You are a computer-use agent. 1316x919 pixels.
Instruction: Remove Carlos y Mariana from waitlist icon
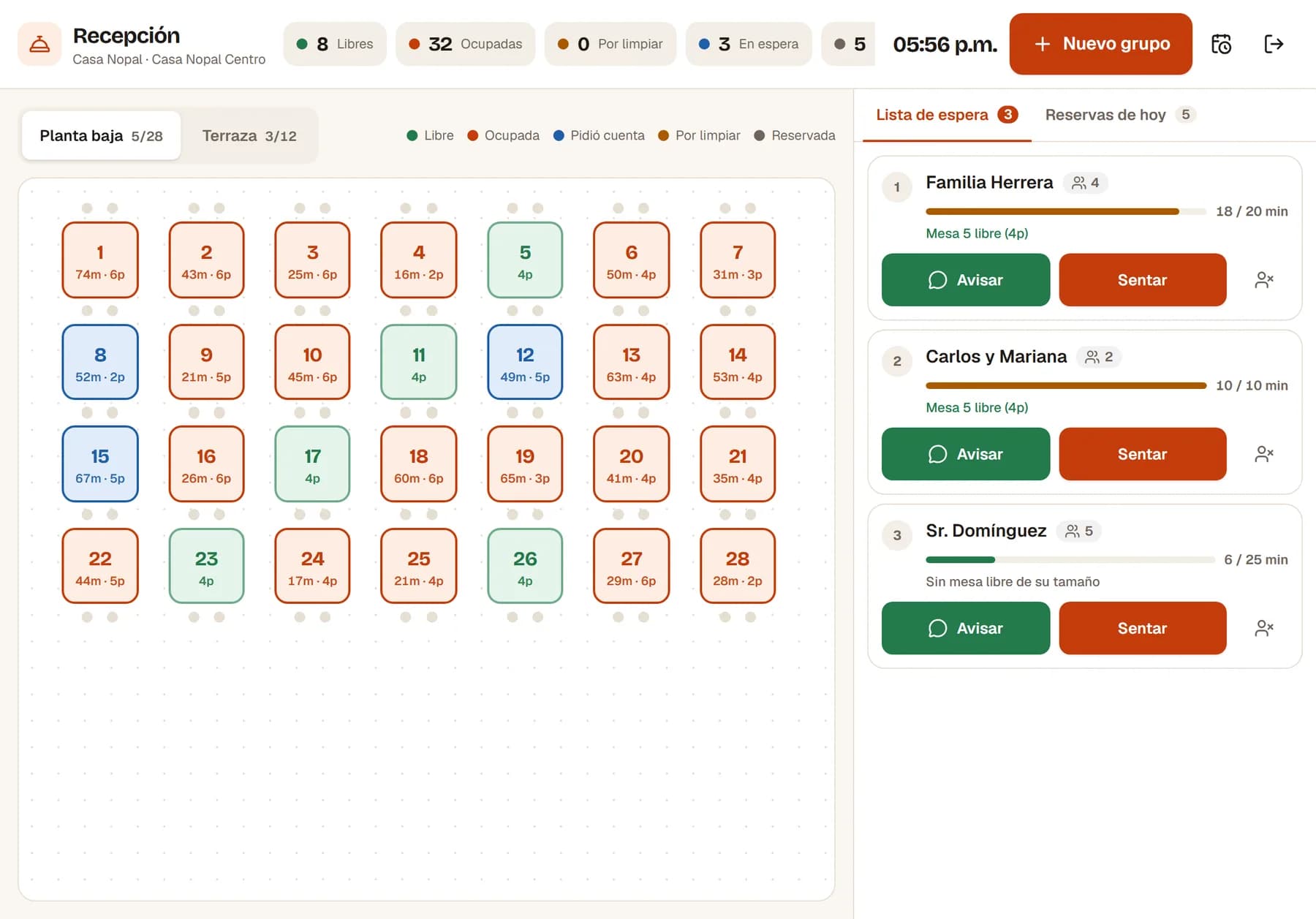1264,454
